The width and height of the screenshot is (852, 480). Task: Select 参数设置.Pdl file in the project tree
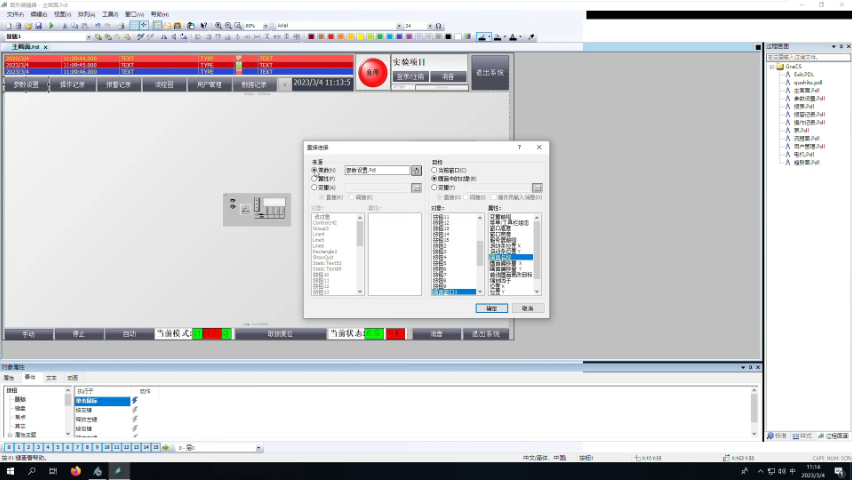[807, 99]
